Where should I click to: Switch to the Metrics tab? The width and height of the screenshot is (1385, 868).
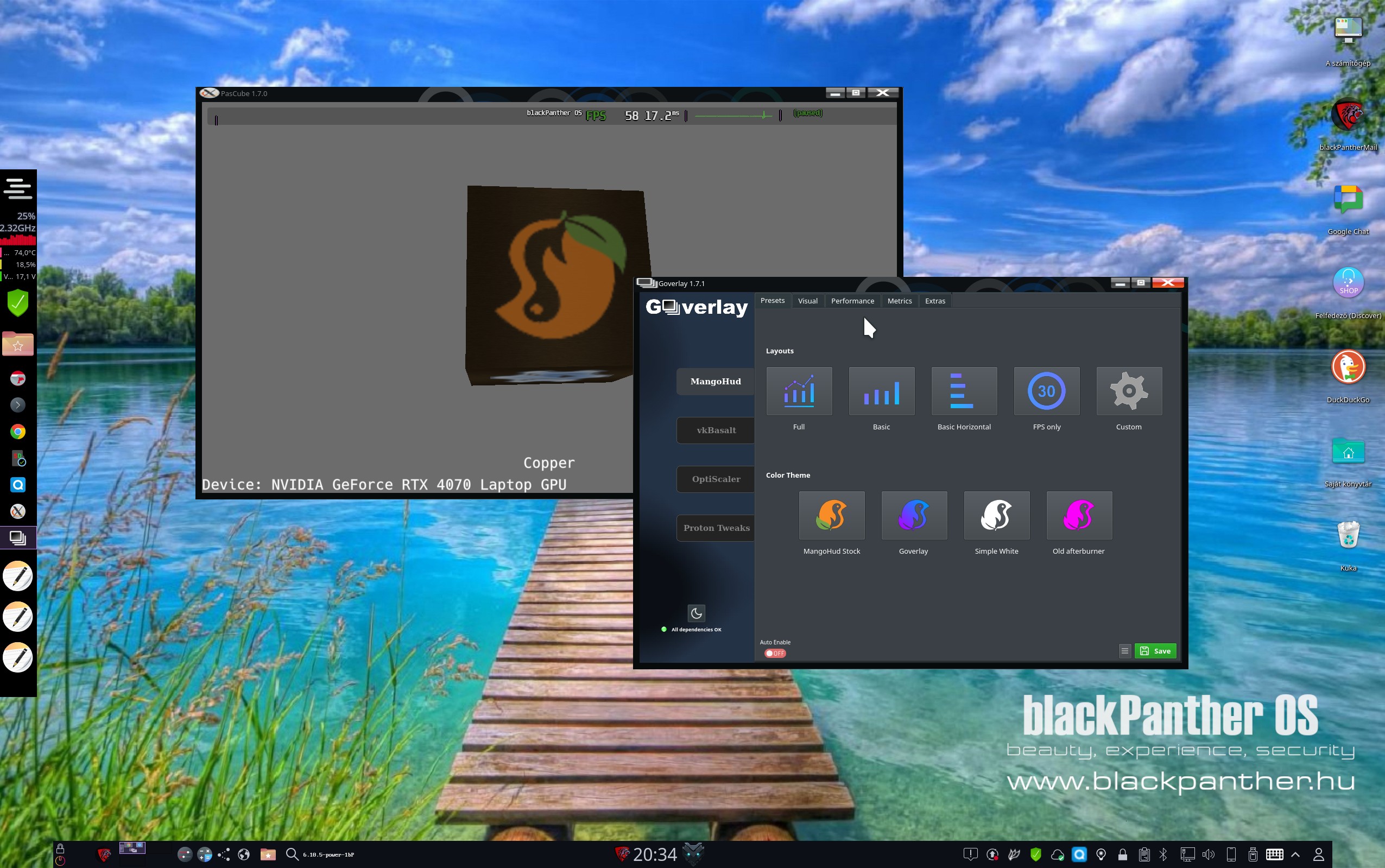click(899, 301)
